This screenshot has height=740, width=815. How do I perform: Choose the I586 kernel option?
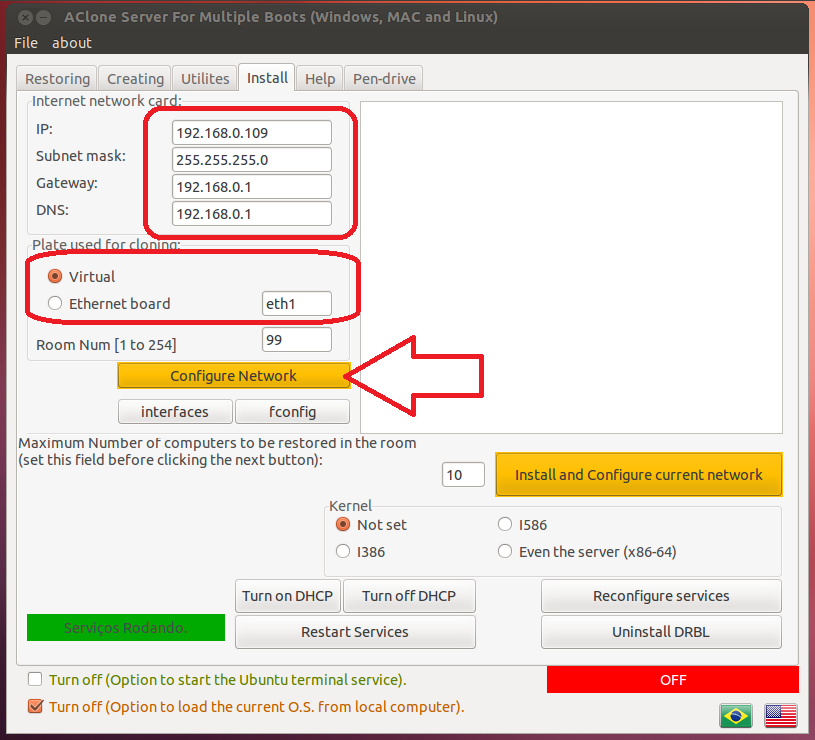point(505,524)
